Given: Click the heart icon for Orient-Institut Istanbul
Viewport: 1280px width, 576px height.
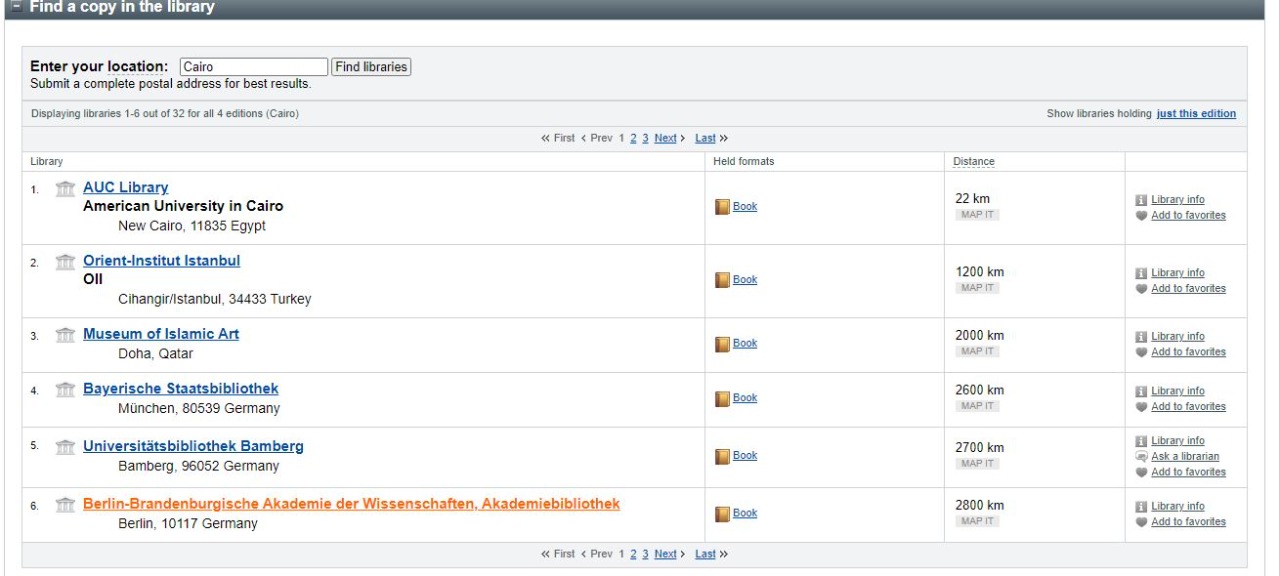Looking at the screenshot, I should pos(1141,289).
